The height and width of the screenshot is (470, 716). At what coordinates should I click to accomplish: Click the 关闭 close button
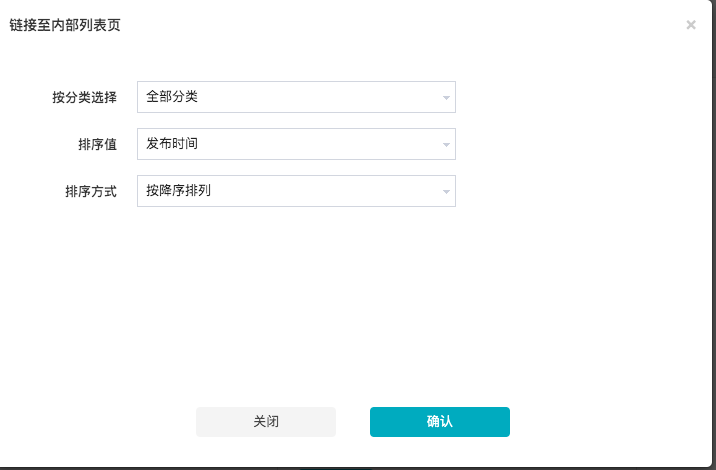pos(266,422)
